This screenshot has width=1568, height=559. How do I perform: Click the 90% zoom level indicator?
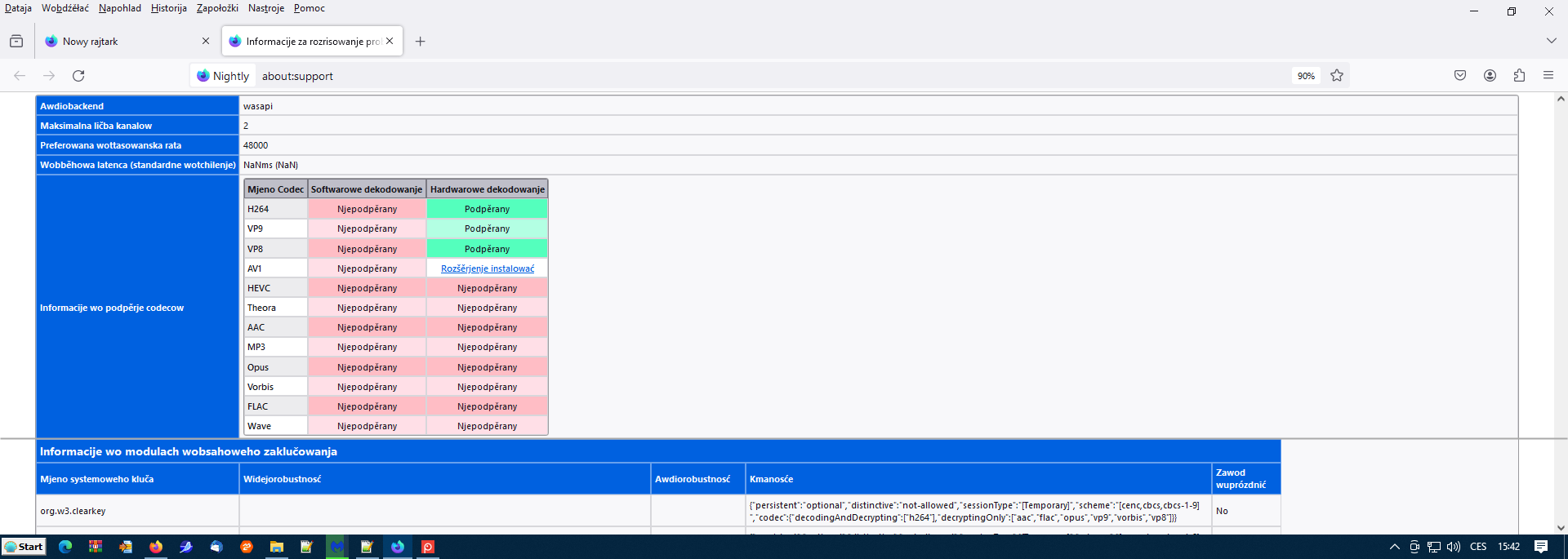tap(1306, 76)
